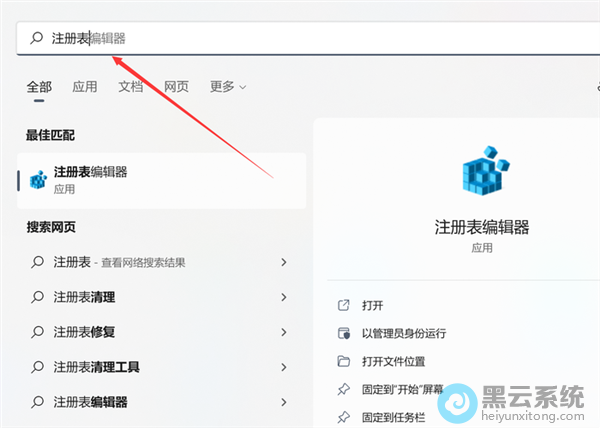Click the 打开 open icon

point(344,305)
